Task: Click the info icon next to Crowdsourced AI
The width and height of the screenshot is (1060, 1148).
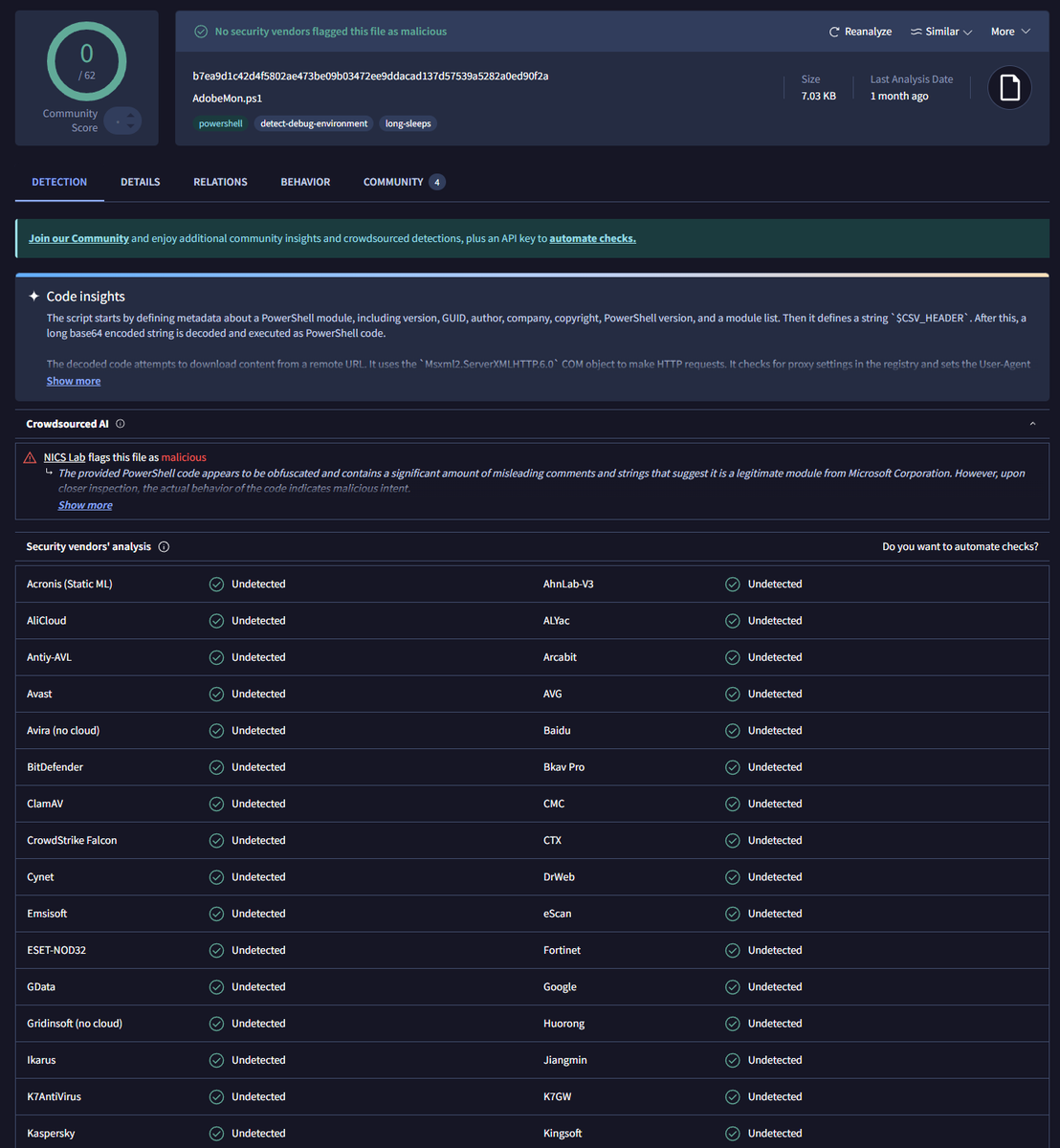Action: tap(120, 424)
